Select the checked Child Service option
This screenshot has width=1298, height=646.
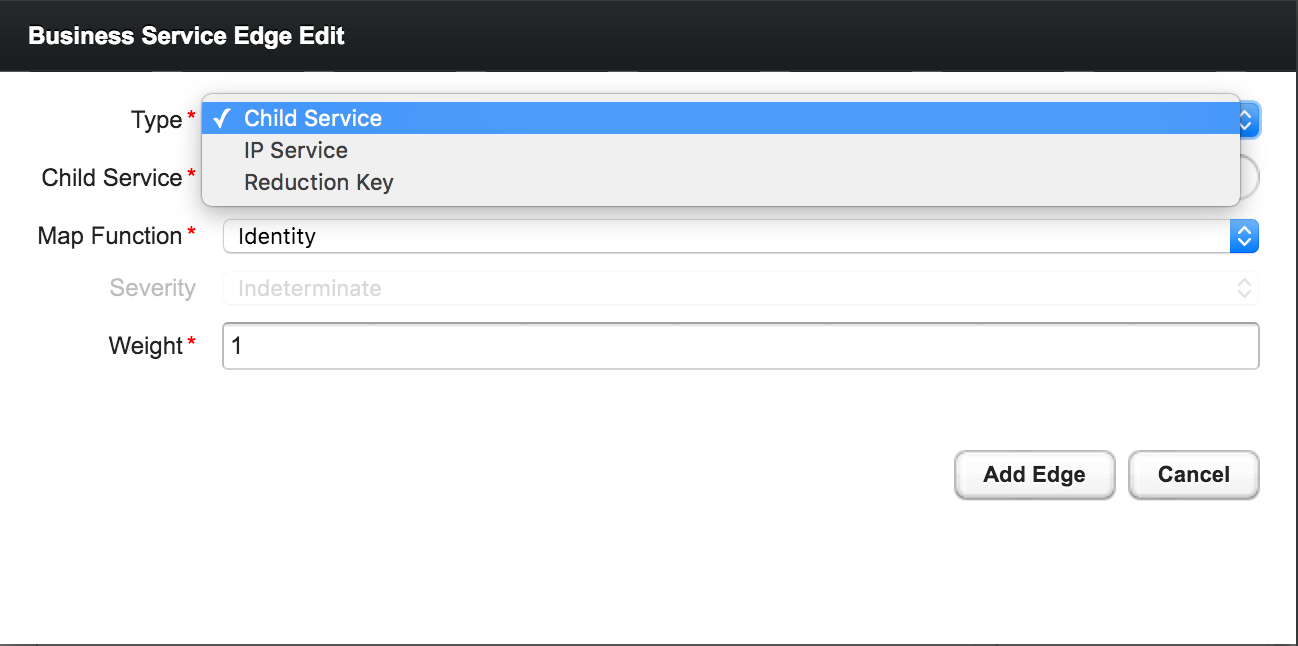(x=312, y=119)
